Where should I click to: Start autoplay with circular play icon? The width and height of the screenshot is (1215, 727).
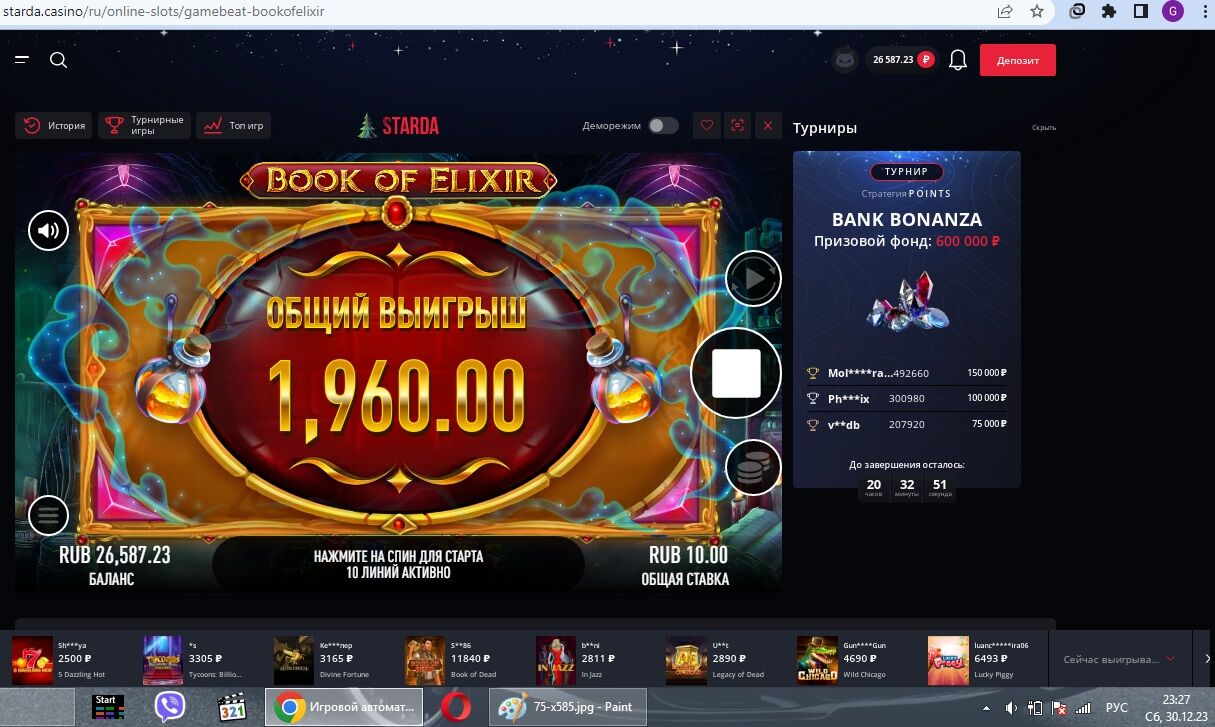pos(753,279)
